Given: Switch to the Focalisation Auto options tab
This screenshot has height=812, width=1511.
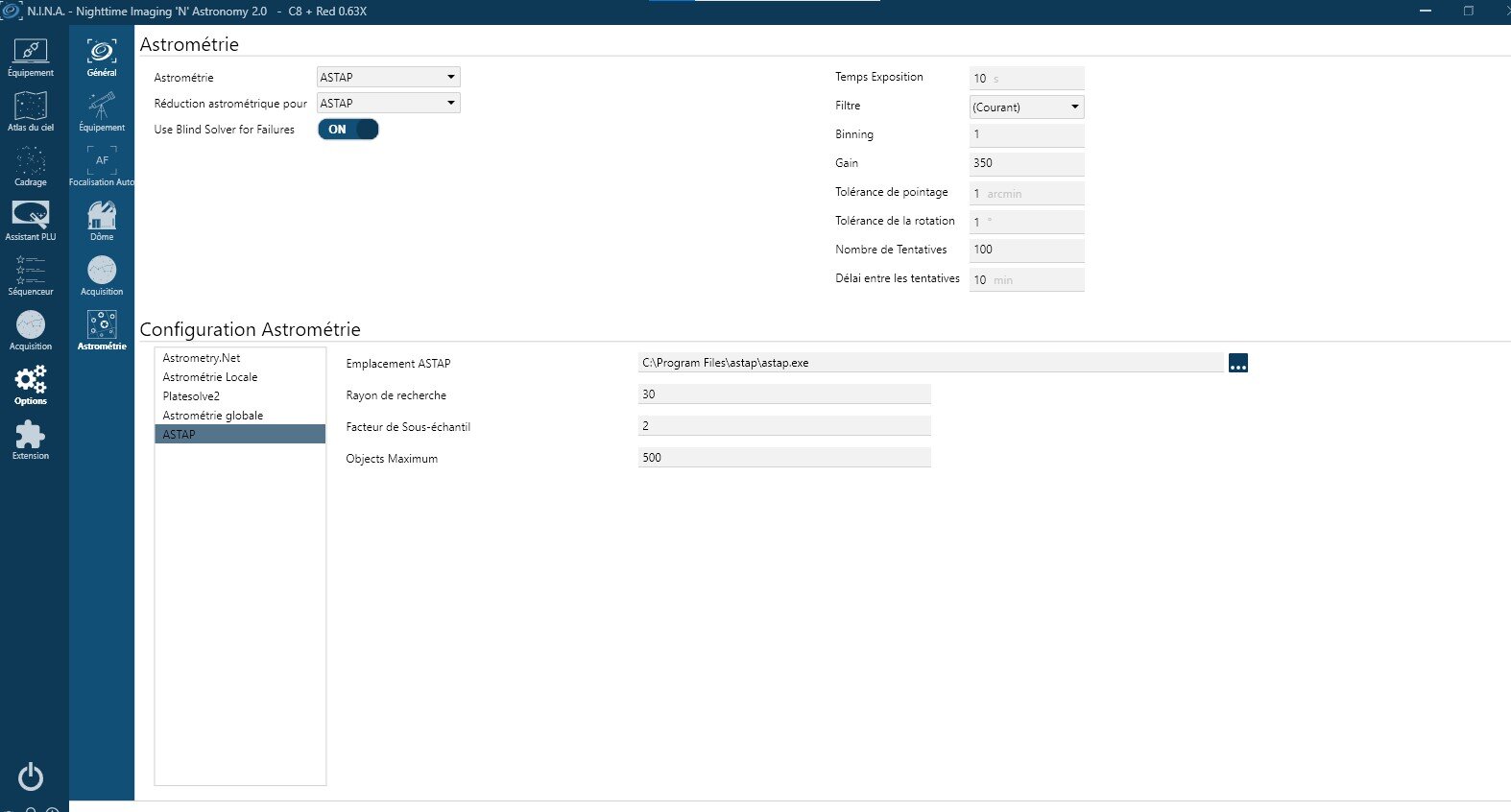Looking at the screenshot, I should click(x=102, y=167).
